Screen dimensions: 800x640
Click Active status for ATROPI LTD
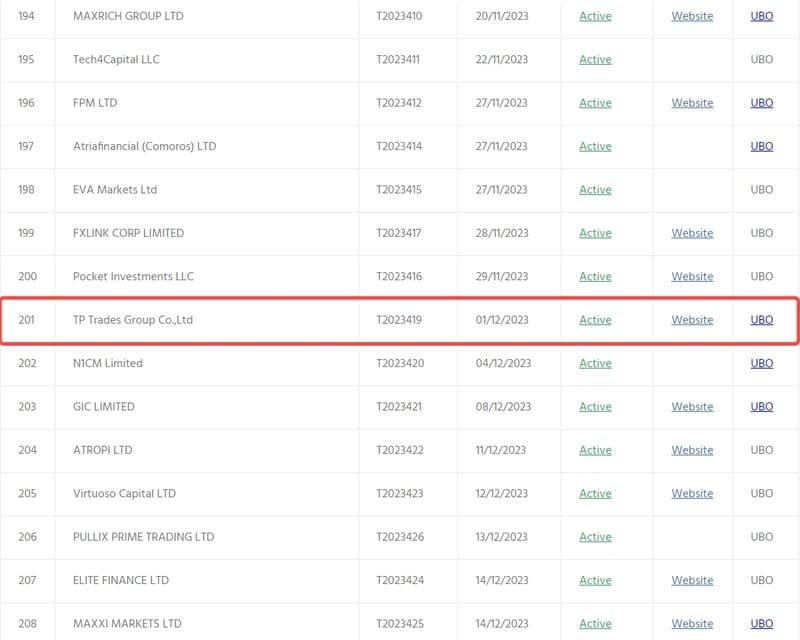tap(595, 450)
